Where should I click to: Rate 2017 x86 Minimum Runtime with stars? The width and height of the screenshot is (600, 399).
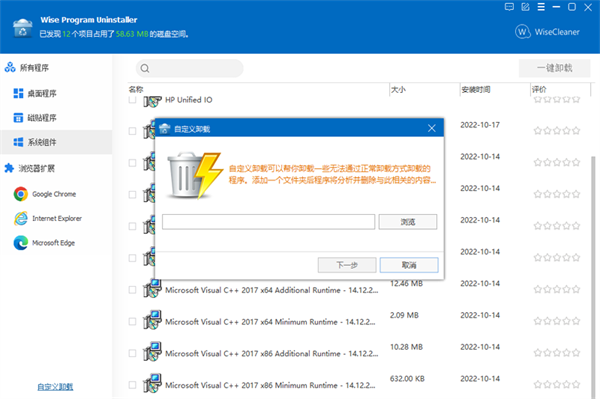click(557, 385)
